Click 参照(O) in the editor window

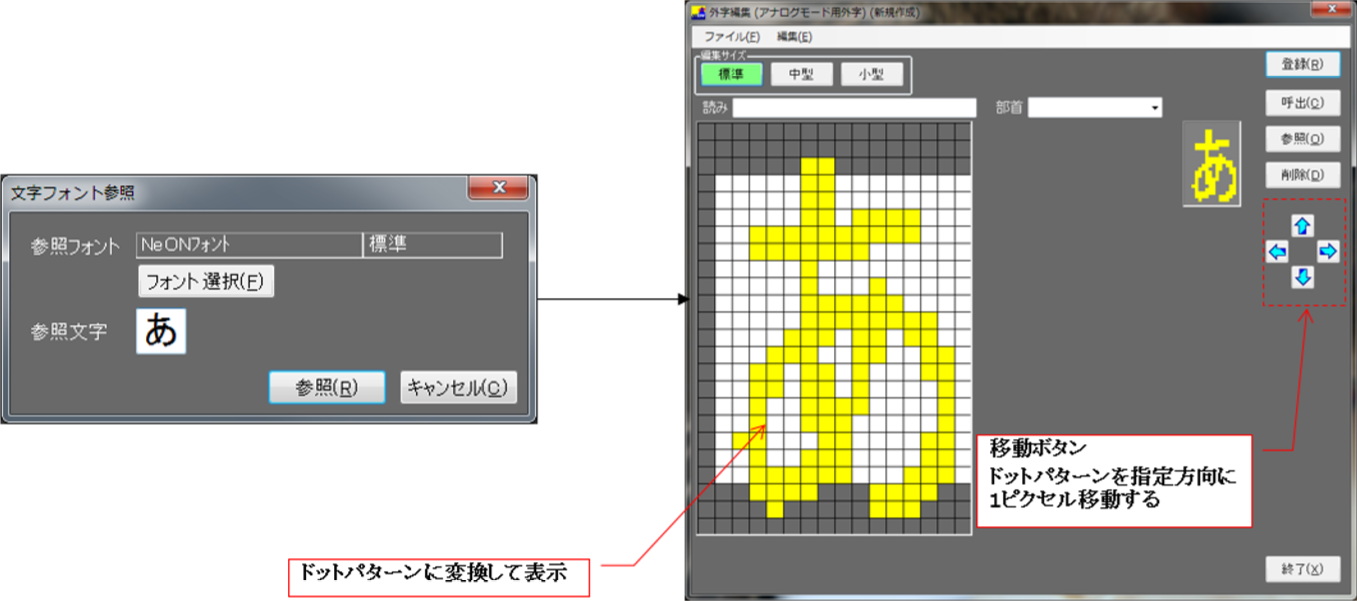1302,139
